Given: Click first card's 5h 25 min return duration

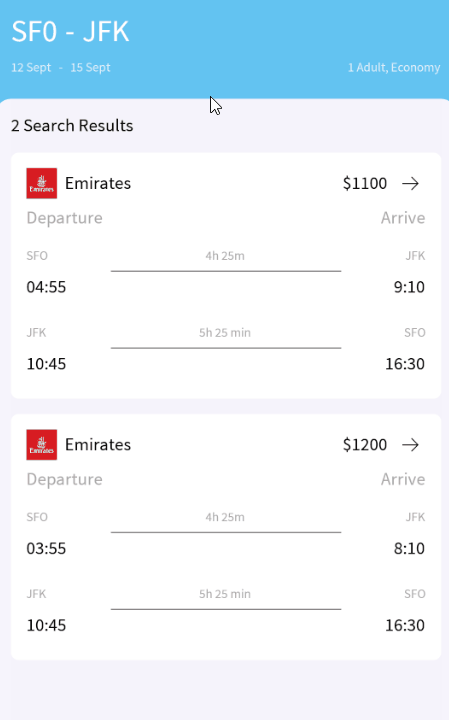Looking at the screenshot, I should click(x=225, y=333).
